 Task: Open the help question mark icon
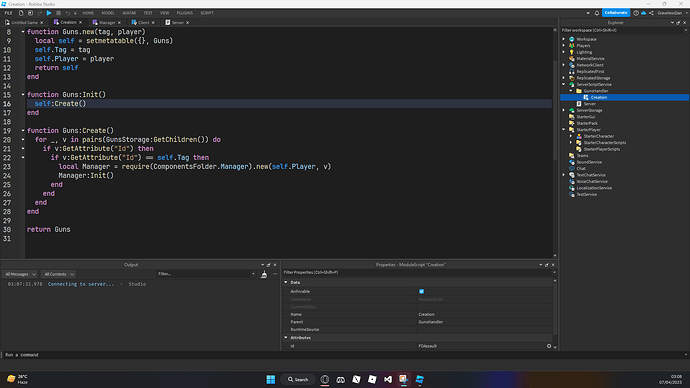[636, 13]
